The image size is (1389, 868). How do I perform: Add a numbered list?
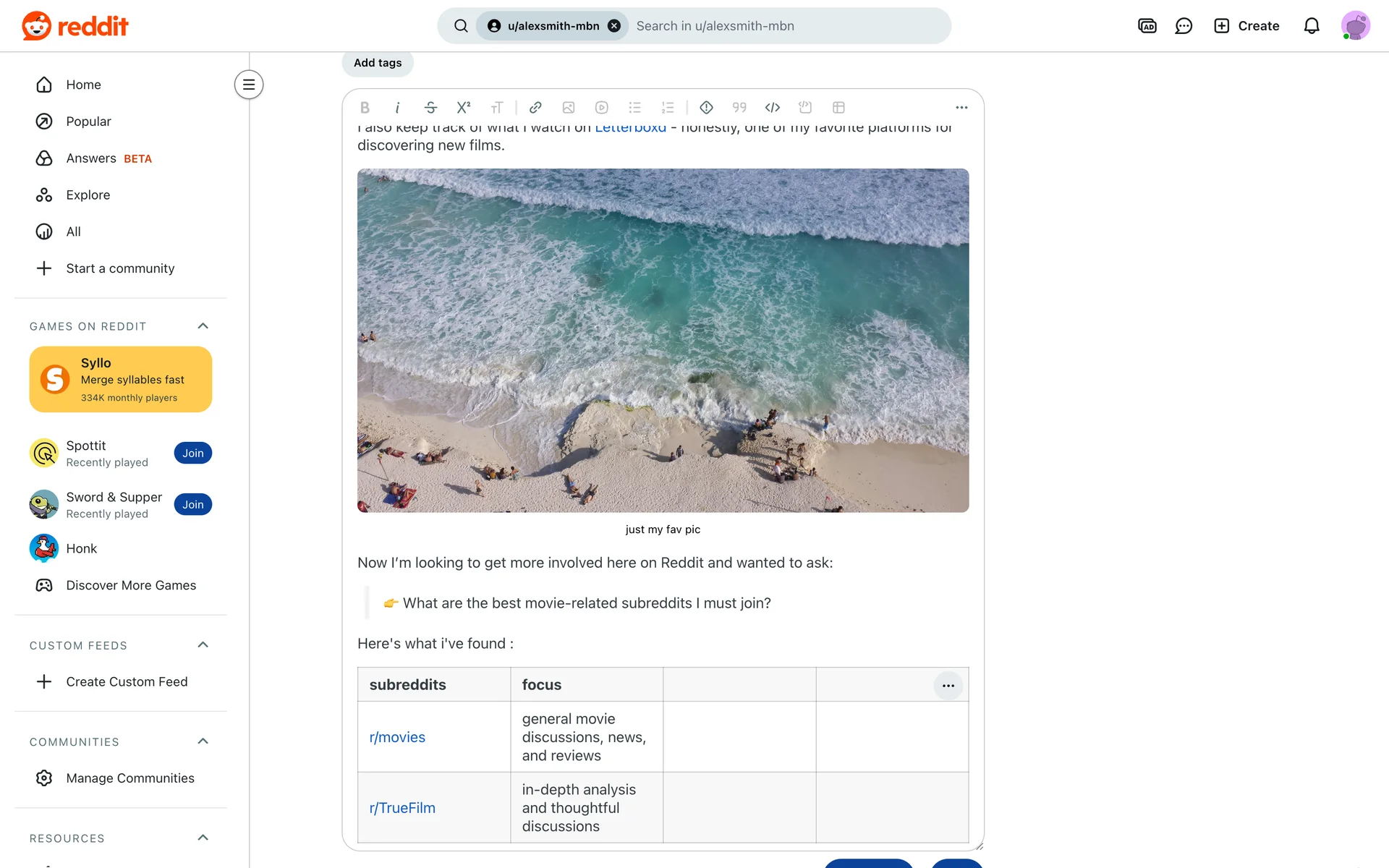[667, 108]
